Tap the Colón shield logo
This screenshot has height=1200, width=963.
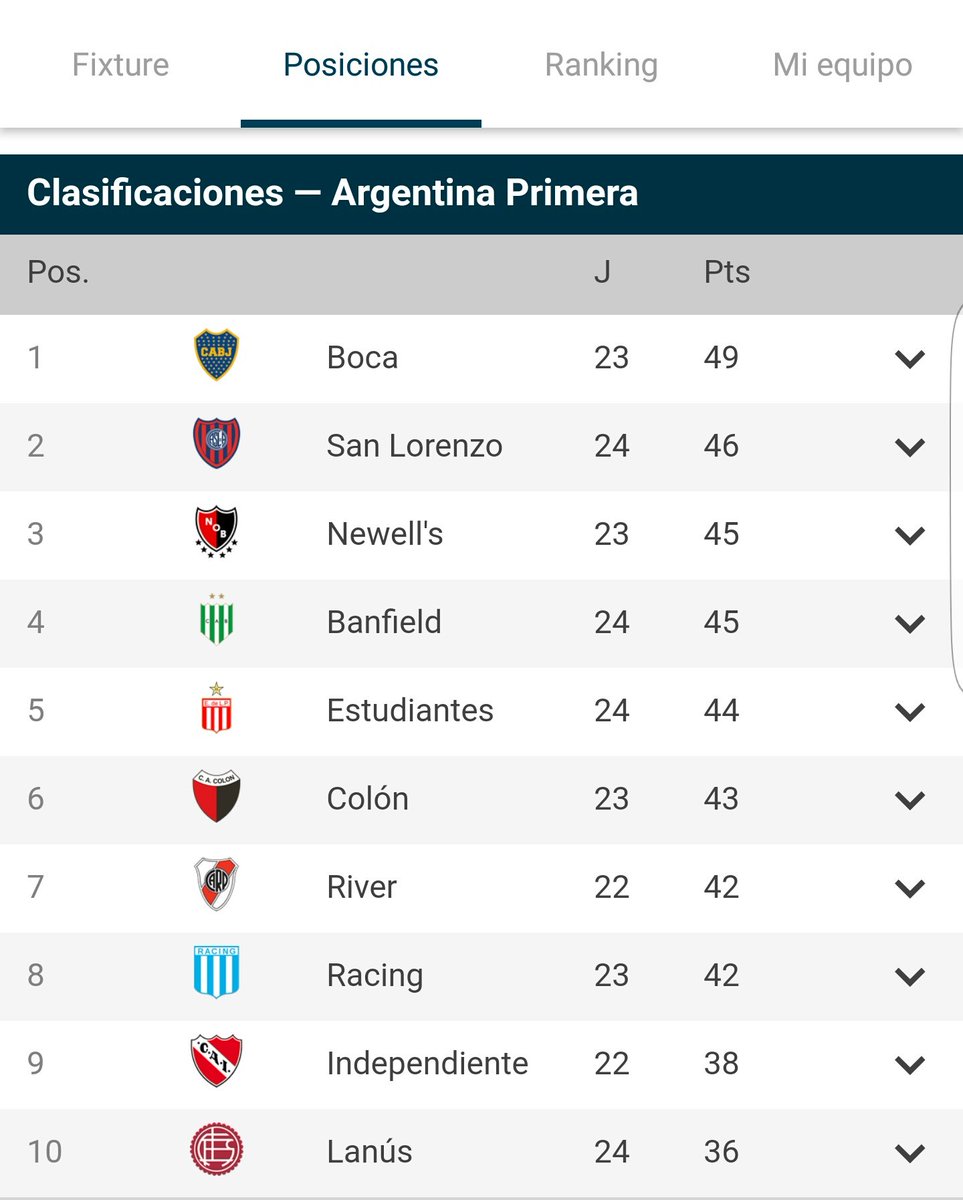point(216,796)
